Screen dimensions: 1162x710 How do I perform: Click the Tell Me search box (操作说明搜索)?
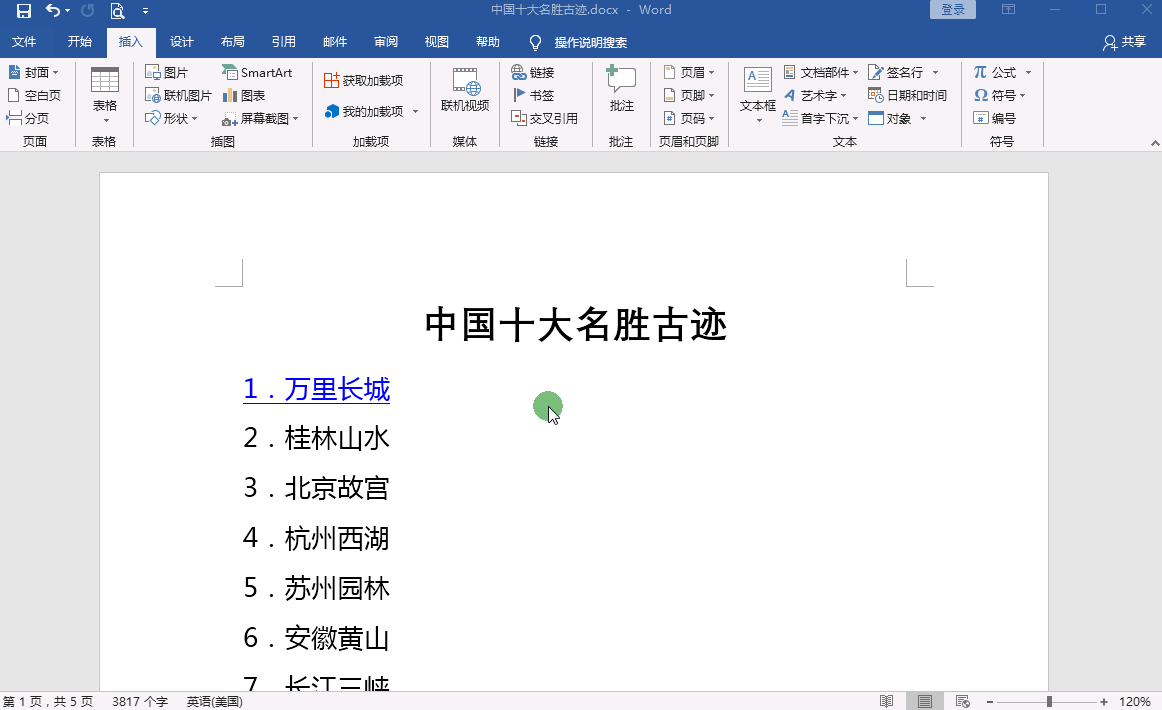click(578, 43)
